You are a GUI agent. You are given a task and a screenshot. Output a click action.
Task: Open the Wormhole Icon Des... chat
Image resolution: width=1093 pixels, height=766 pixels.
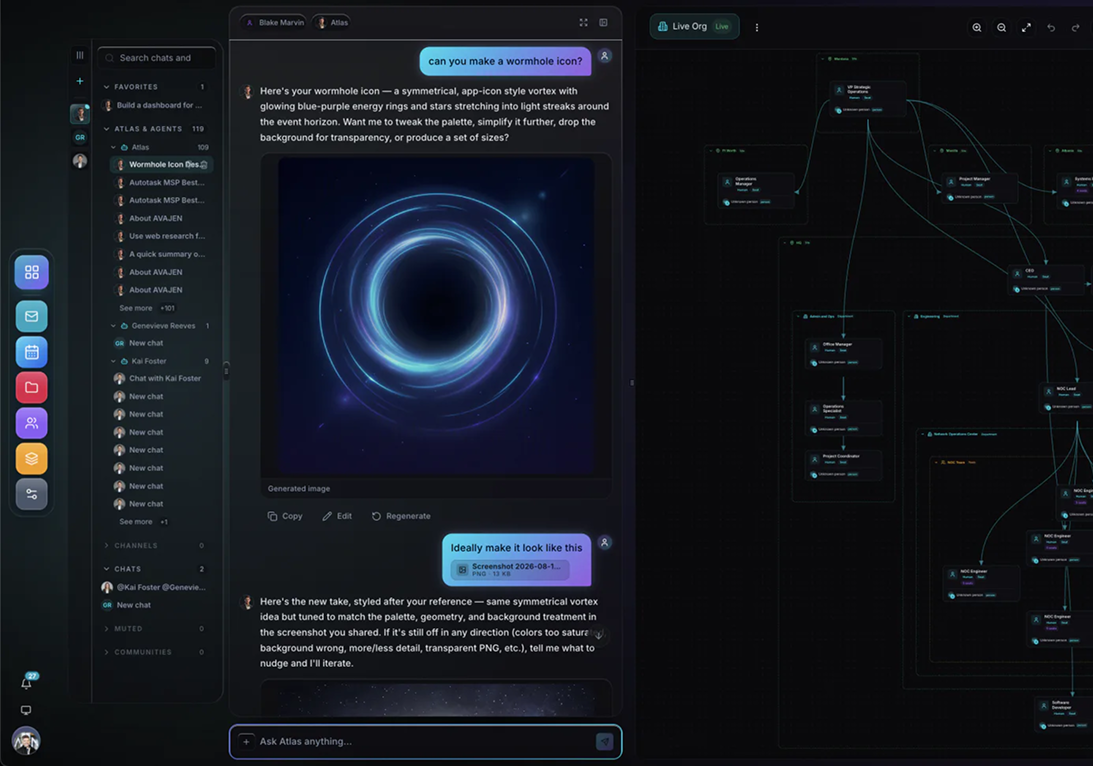pos(162,164)
